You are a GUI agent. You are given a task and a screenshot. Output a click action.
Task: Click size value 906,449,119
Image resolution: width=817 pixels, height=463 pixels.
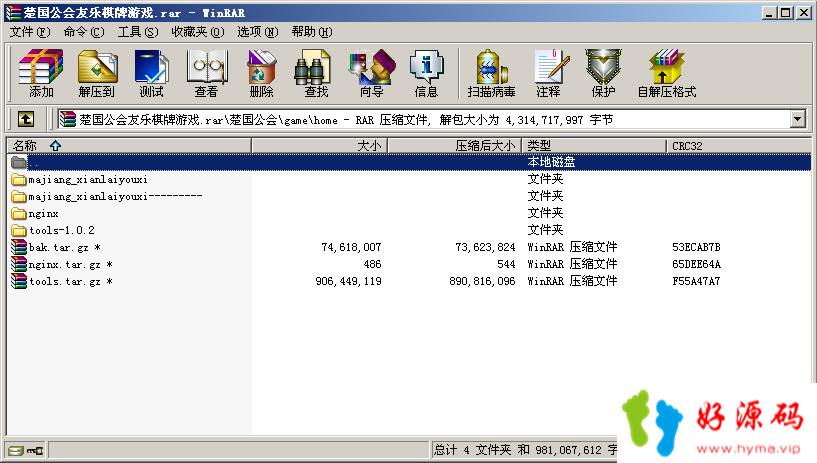[x=348, y=281]
